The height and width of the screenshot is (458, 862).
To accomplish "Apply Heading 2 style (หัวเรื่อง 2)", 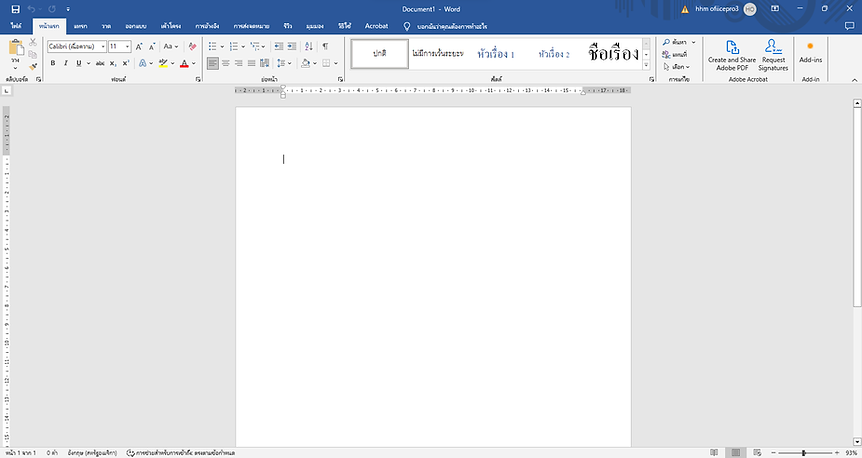I will (554, 54).
